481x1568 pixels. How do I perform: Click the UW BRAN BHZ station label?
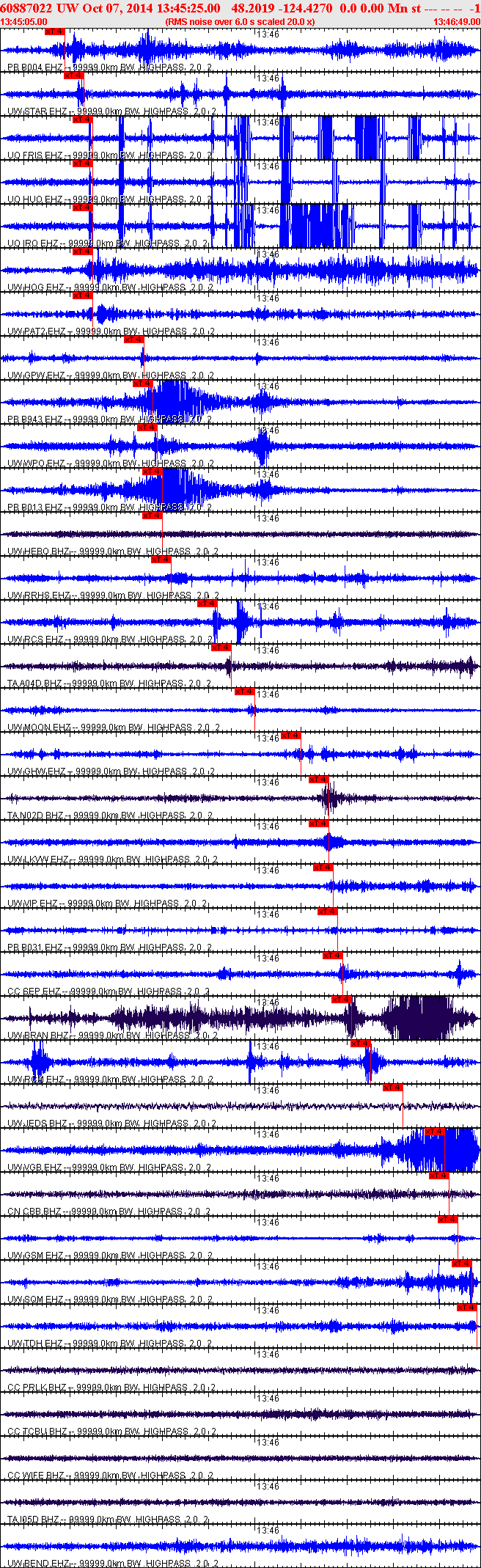click(x=37, y=1036)
